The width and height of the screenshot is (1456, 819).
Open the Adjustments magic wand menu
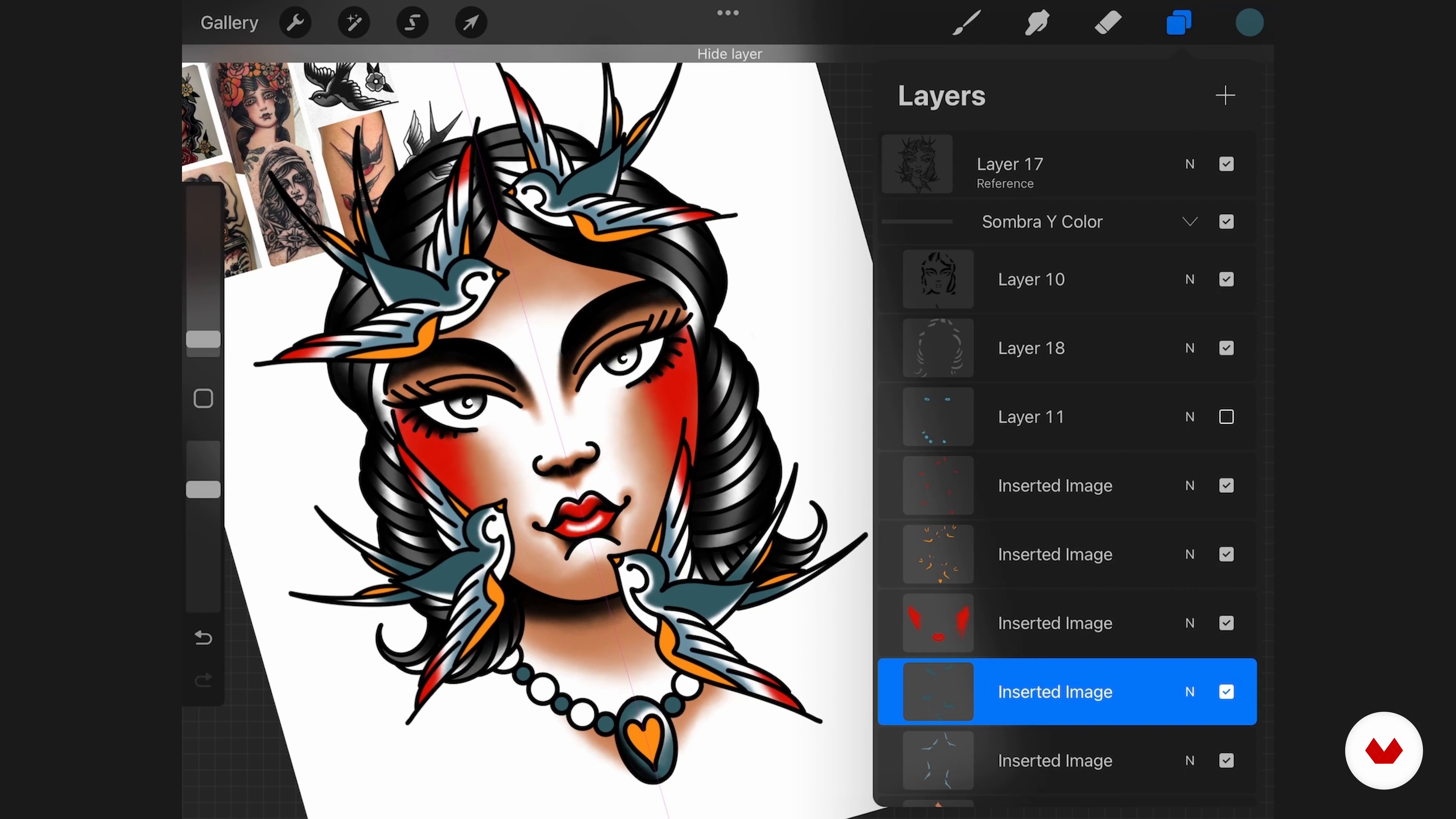pos(354,23)
